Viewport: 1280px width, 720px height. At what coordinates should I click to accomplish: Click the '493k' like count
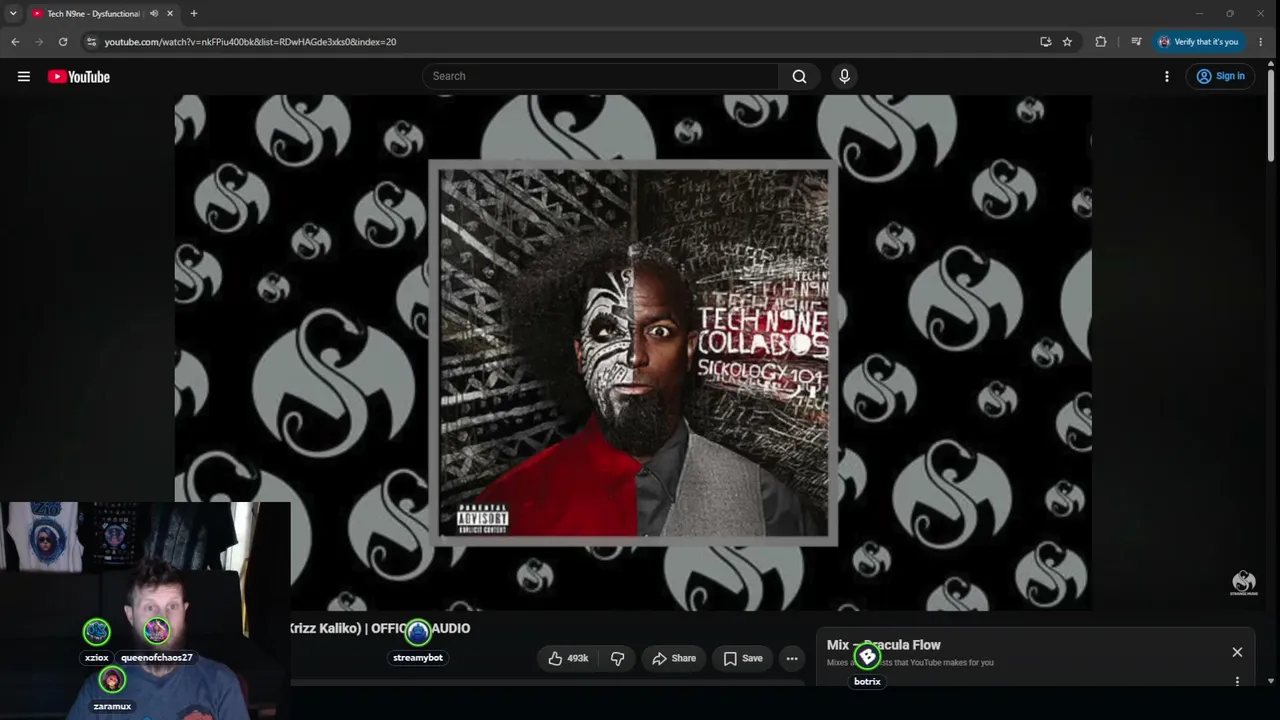[577, 658]
